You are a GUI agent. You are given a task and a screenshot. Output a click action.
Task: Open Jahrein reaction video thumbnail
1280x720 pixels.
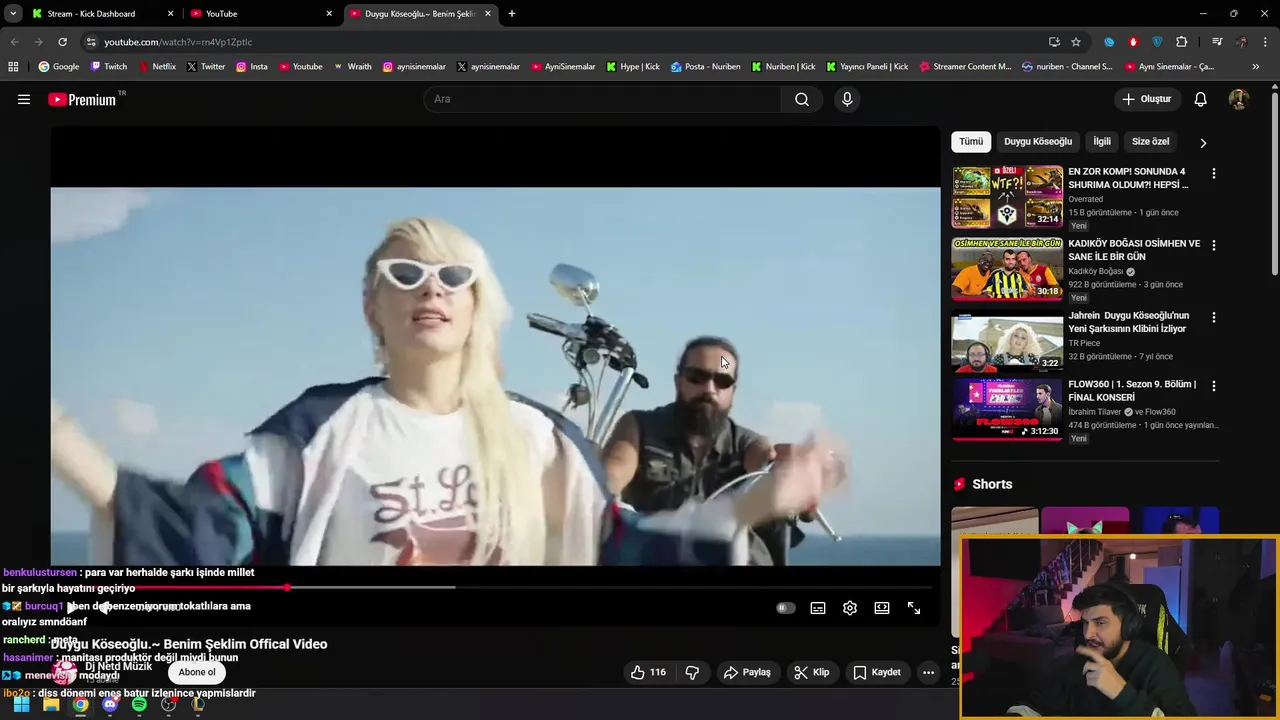point(1007,342)
